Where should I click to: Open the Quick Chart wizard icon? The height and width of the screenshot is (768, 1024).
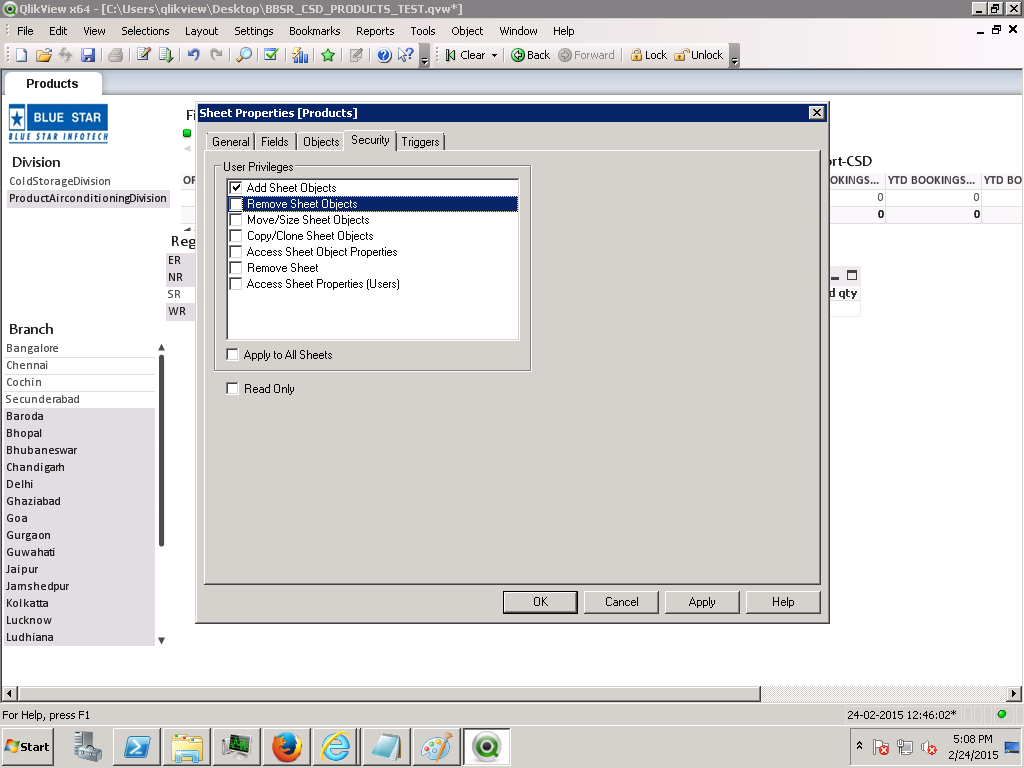(300, 56)
